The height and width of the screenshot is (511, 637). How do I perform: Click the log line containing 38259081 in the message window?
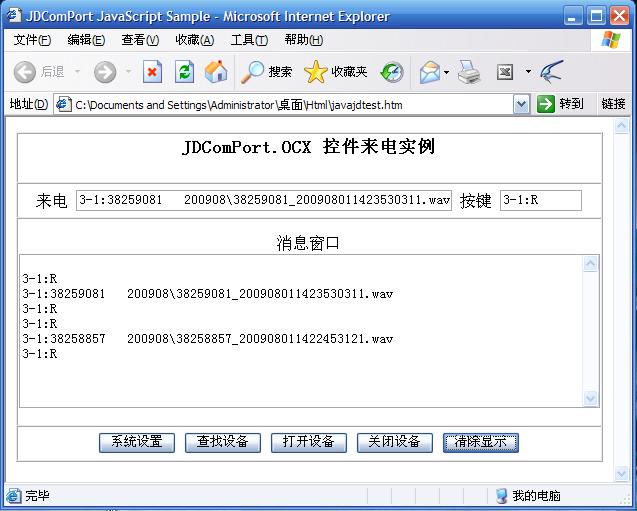[x=208, y=294]
